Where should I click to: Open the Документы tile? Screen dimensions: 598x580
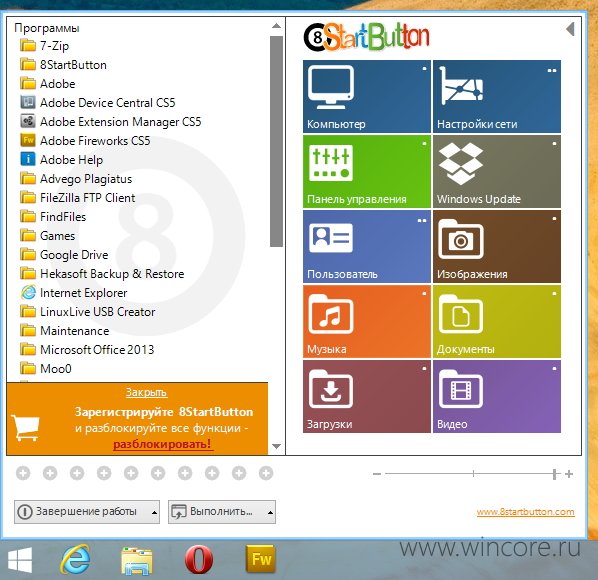pyautogui.click(x=497, y=321)
